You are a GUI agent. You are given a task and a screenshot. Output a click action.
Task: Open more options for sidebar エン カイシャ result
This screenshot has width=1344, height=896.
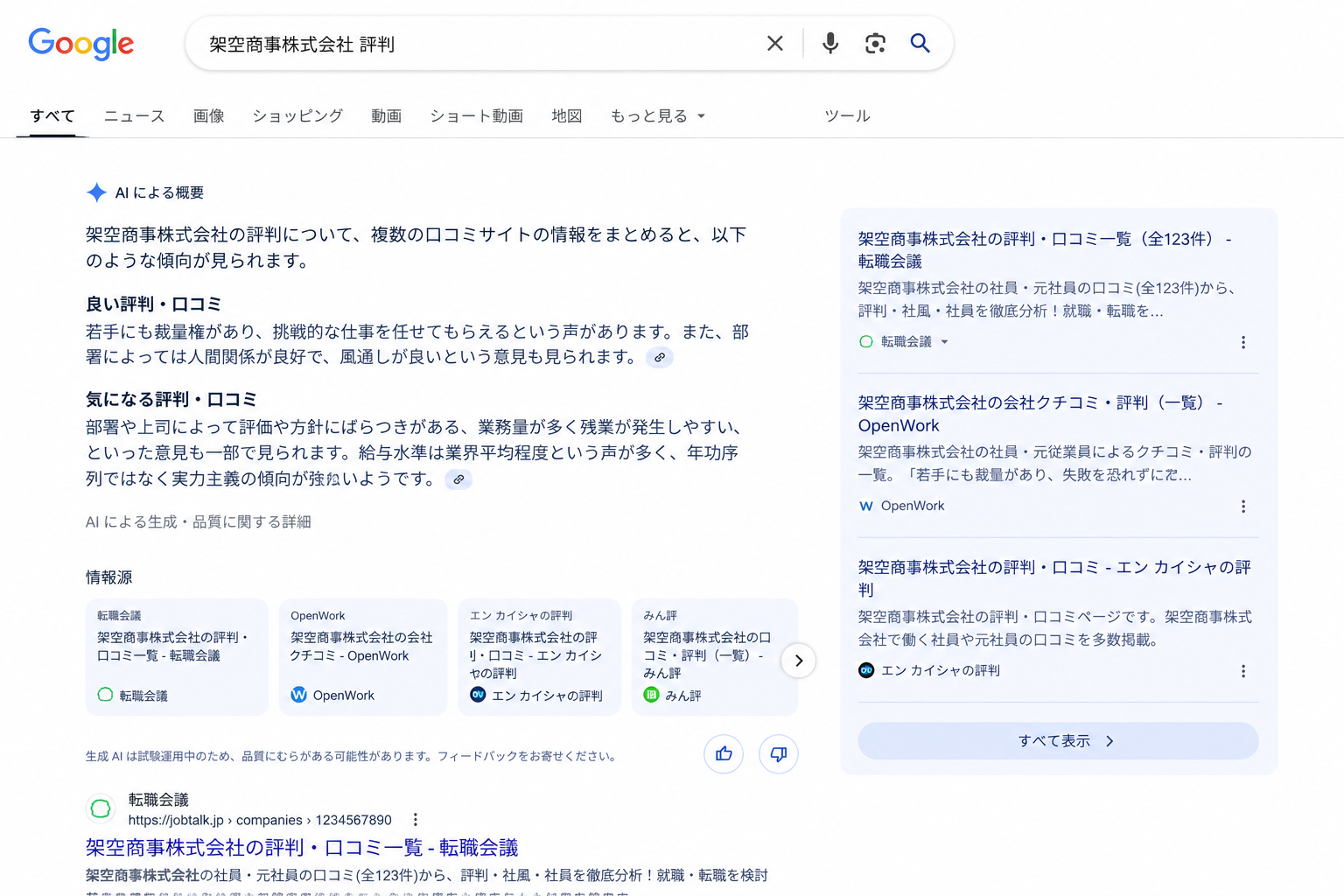(1242, 671)
